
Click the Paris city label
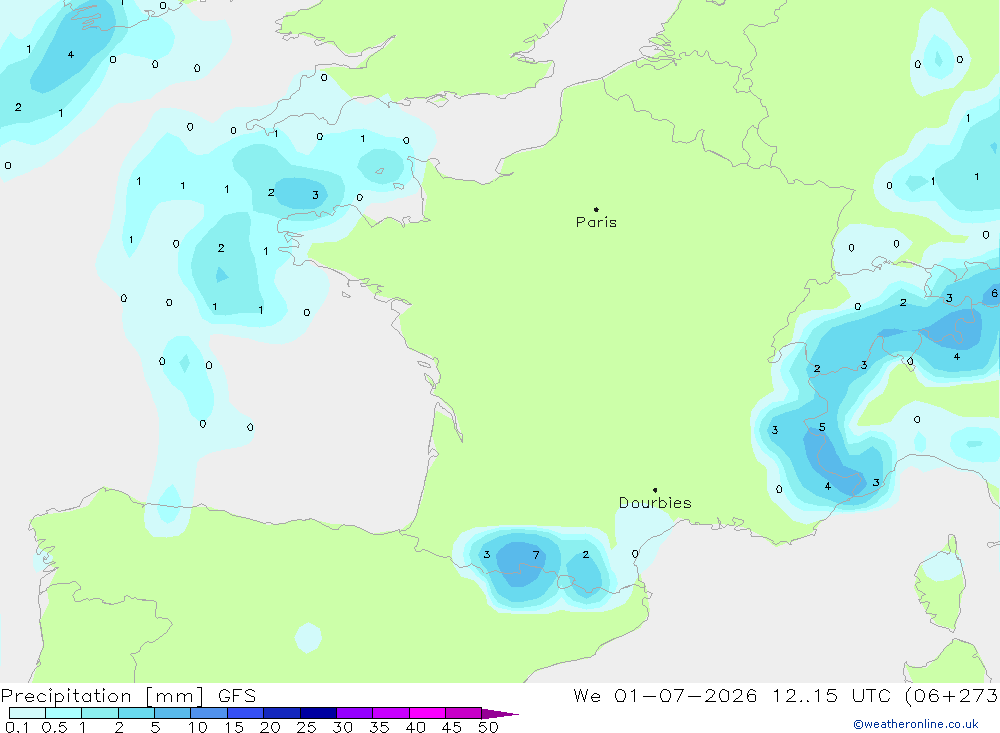pyautogui.click(x=596, y=222)
